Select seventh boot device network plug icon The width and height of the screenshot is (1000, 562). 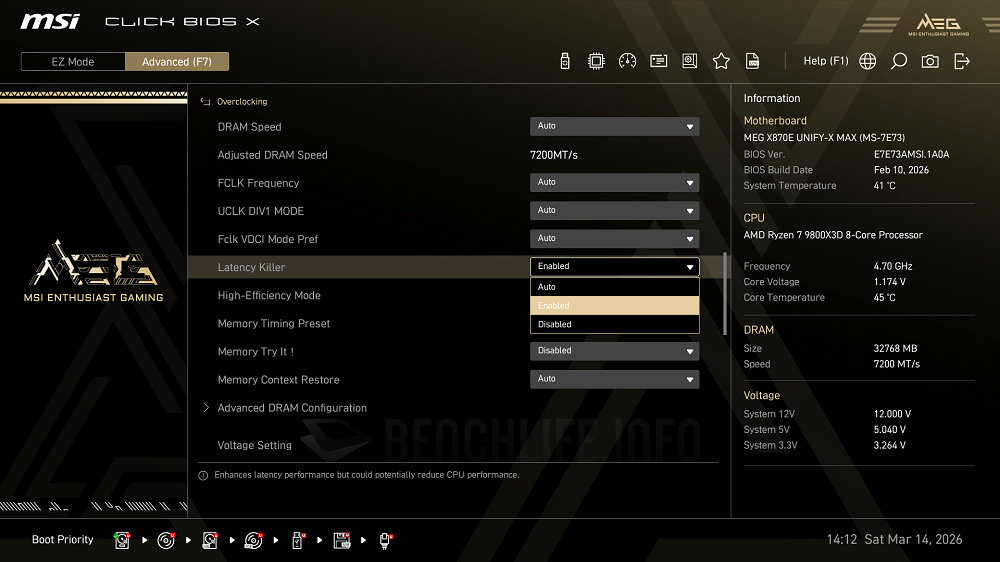coord(386,540)
